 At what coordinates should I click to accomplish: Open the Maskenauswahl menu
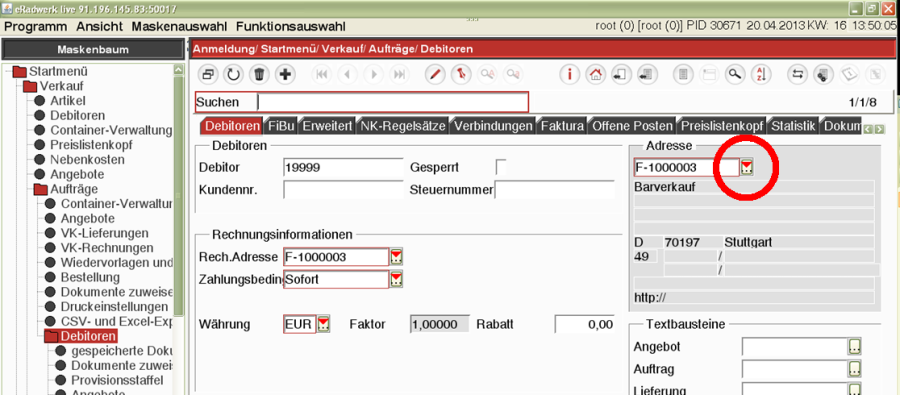pos(179,26)
